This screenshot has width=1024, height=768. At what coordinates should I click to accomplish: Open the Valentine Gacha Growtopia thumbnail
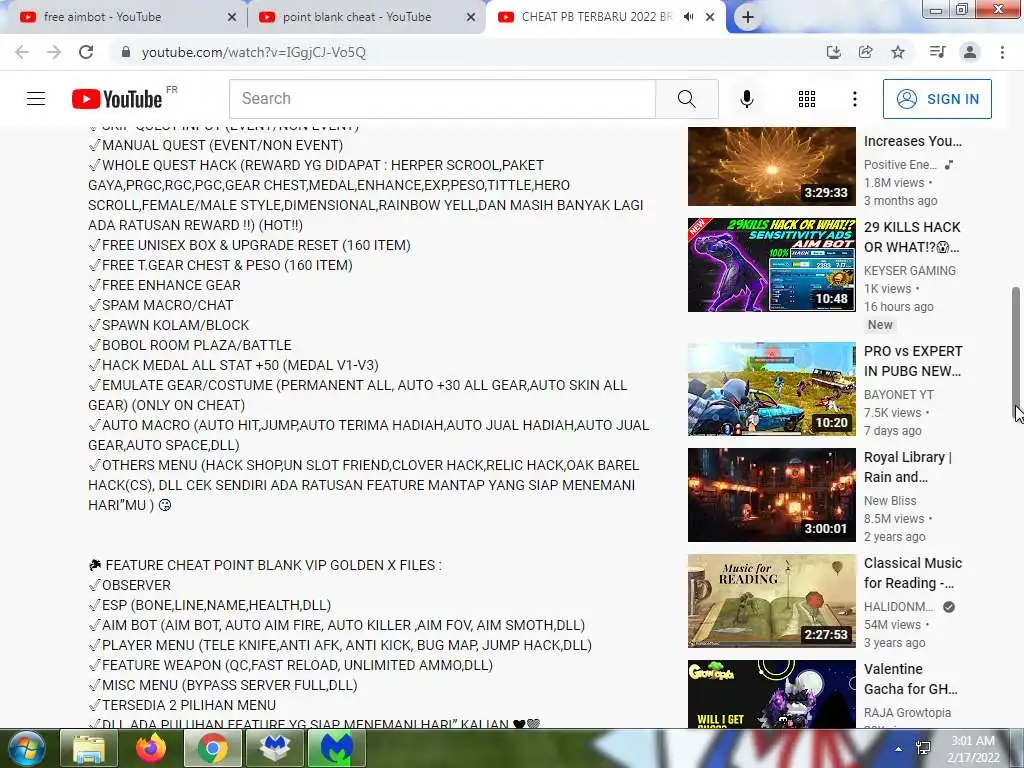point(771,694)
